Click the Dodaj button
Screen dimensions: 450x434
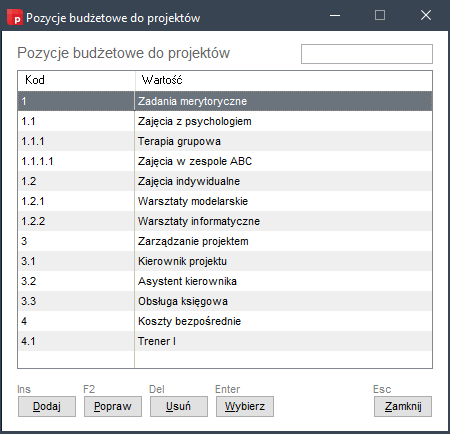point(47,406)
